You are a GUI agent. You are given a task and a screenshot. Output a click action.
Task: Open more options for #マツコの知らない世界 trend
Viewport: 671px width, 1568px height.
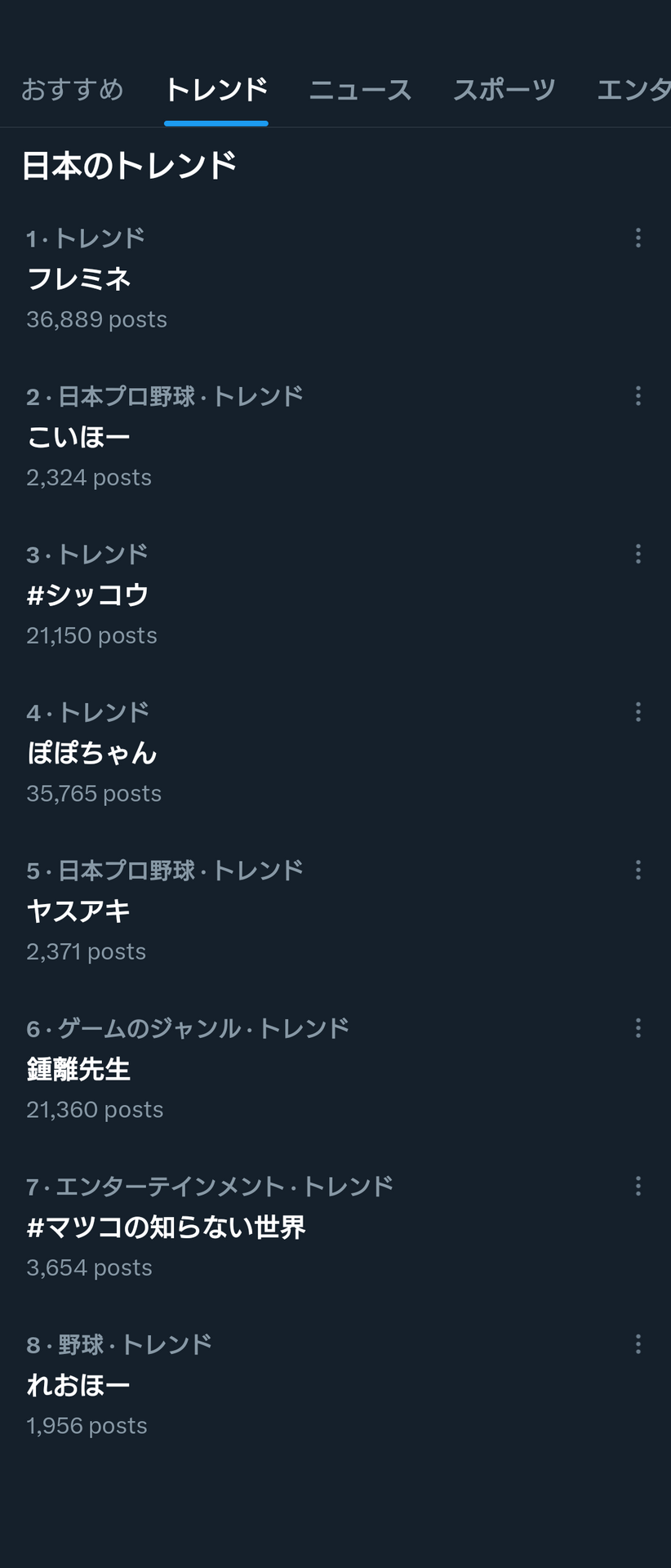(638, 1186)
